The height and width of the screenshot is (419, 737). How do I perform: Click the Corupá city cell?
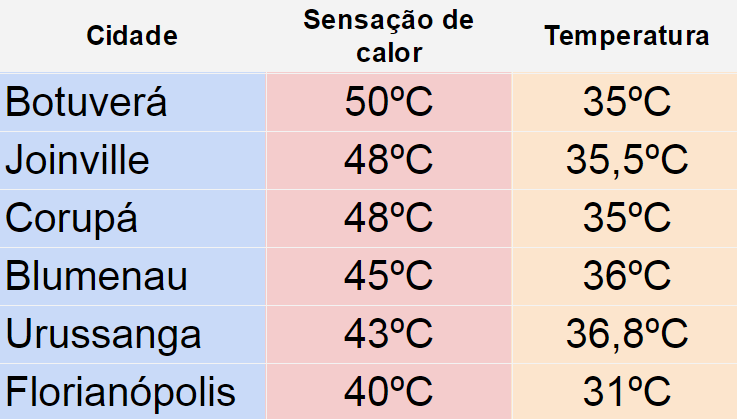tap(133, 219)
